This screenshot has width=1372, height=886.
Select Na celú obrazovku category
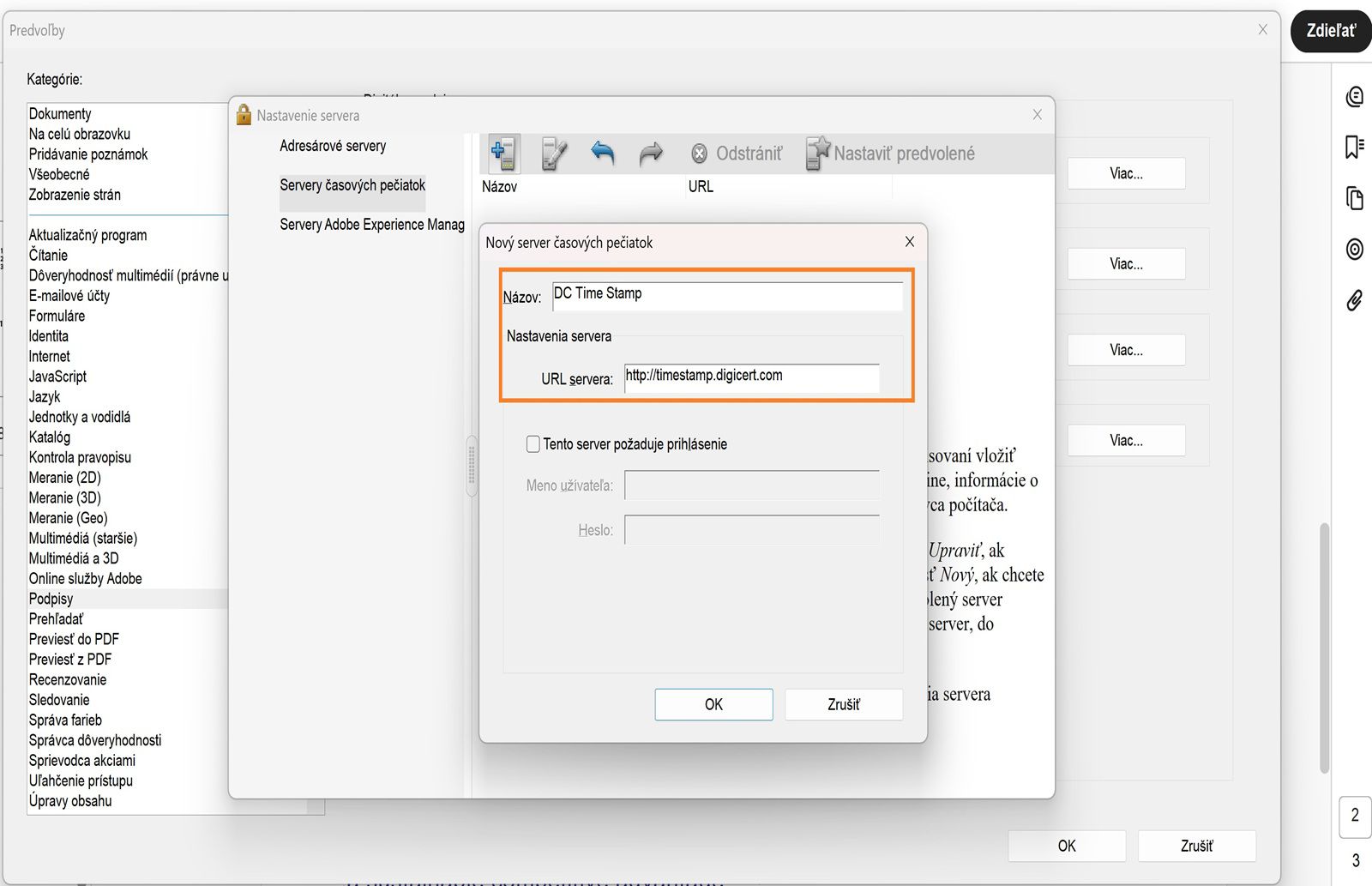tap(80, 134)
